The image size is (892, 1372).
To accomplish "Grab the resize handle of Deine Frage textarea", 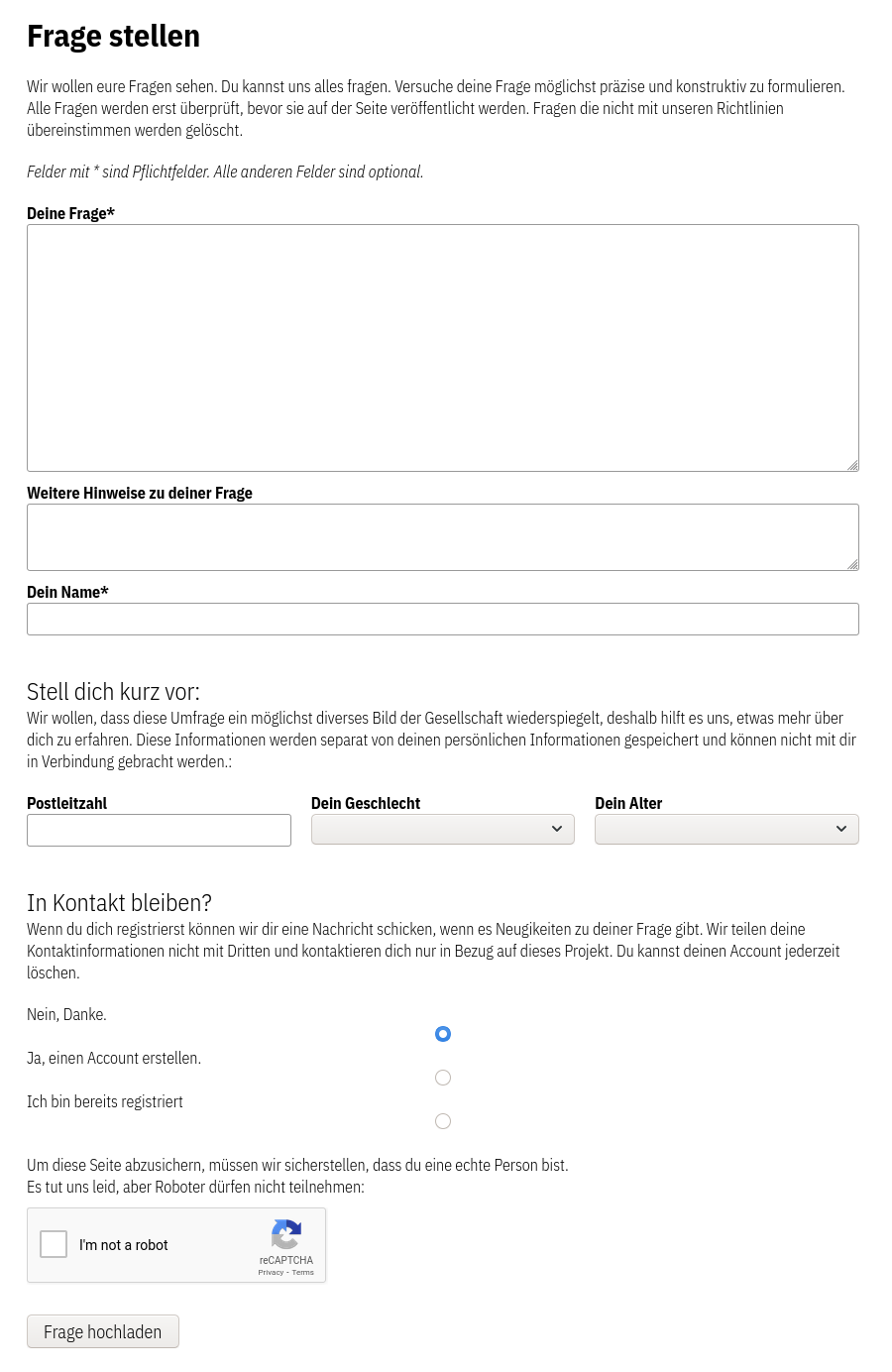I will [x=852, y=465].
